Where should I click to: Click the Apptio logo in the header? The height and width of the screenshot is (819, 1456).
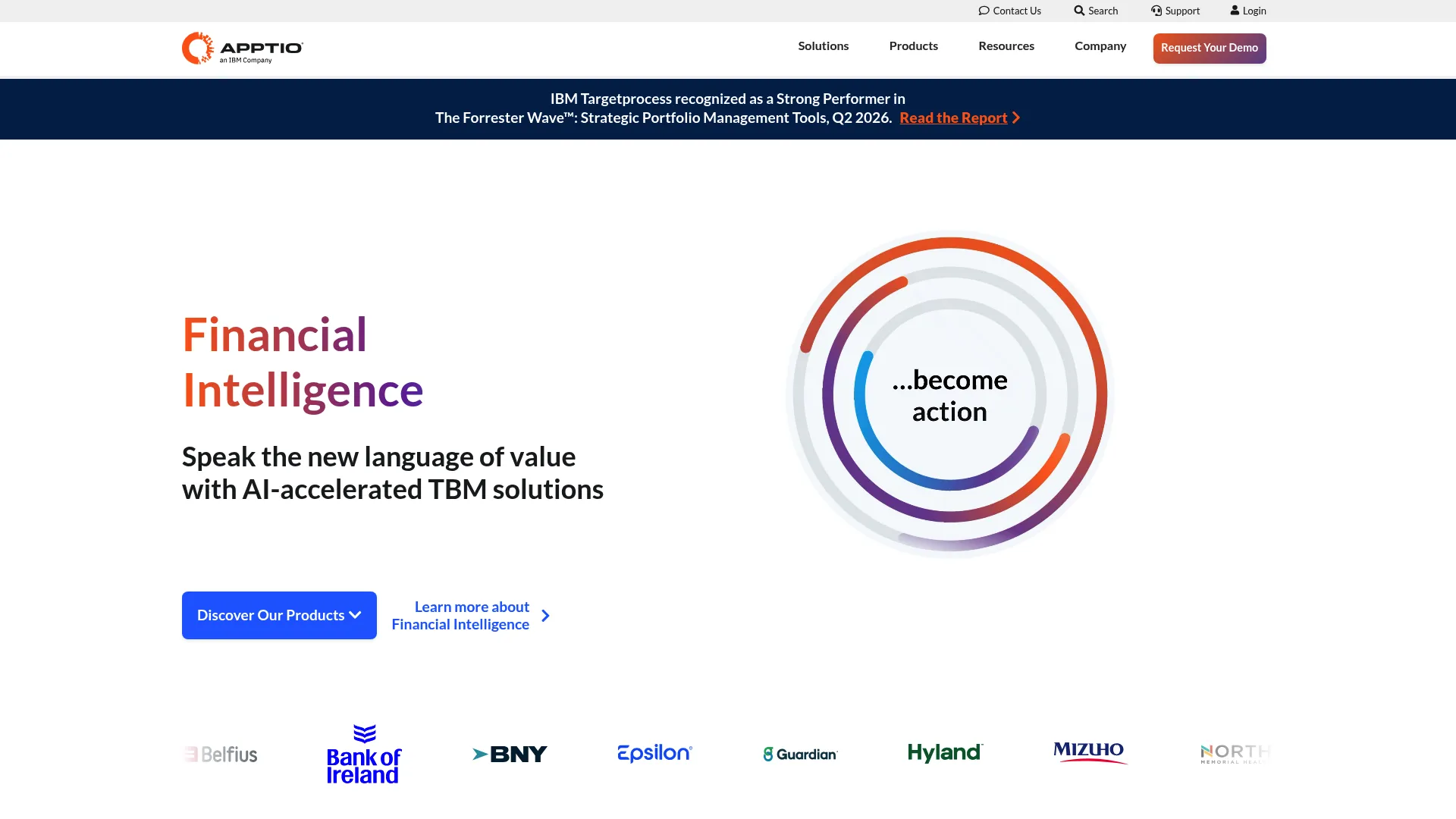pyautogui.click(x=243, y=49)
